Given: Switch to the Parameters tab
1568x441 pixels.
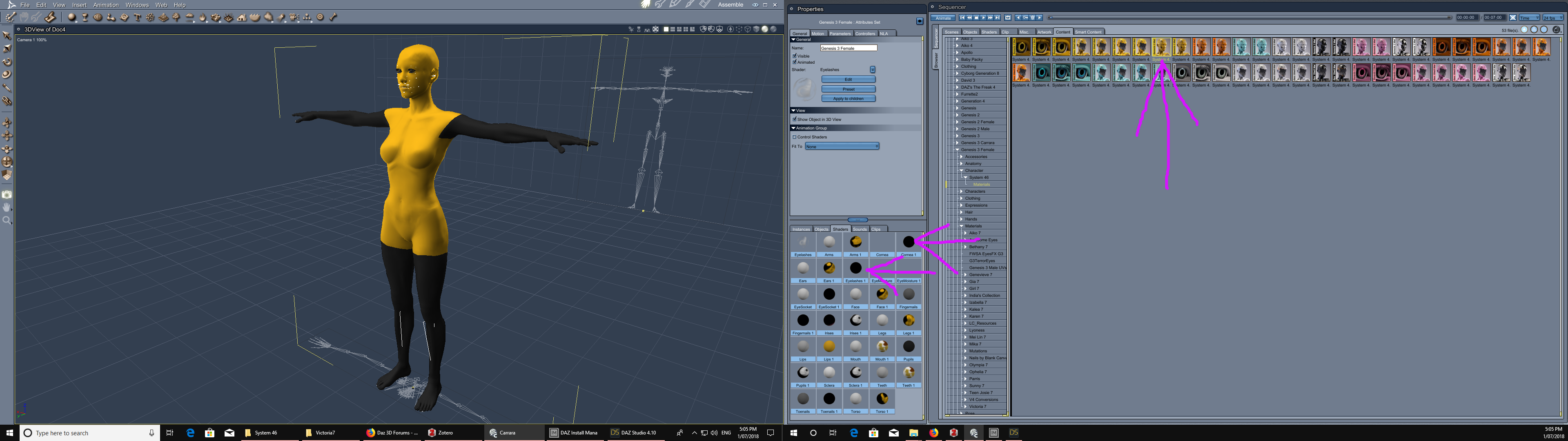Looking at the screenshot, I should (840, 33).
